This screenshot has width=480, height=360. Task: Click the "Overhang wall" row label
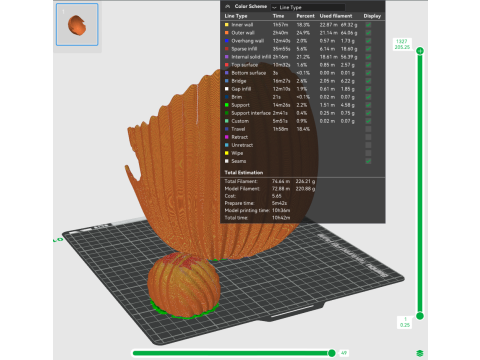248,41
